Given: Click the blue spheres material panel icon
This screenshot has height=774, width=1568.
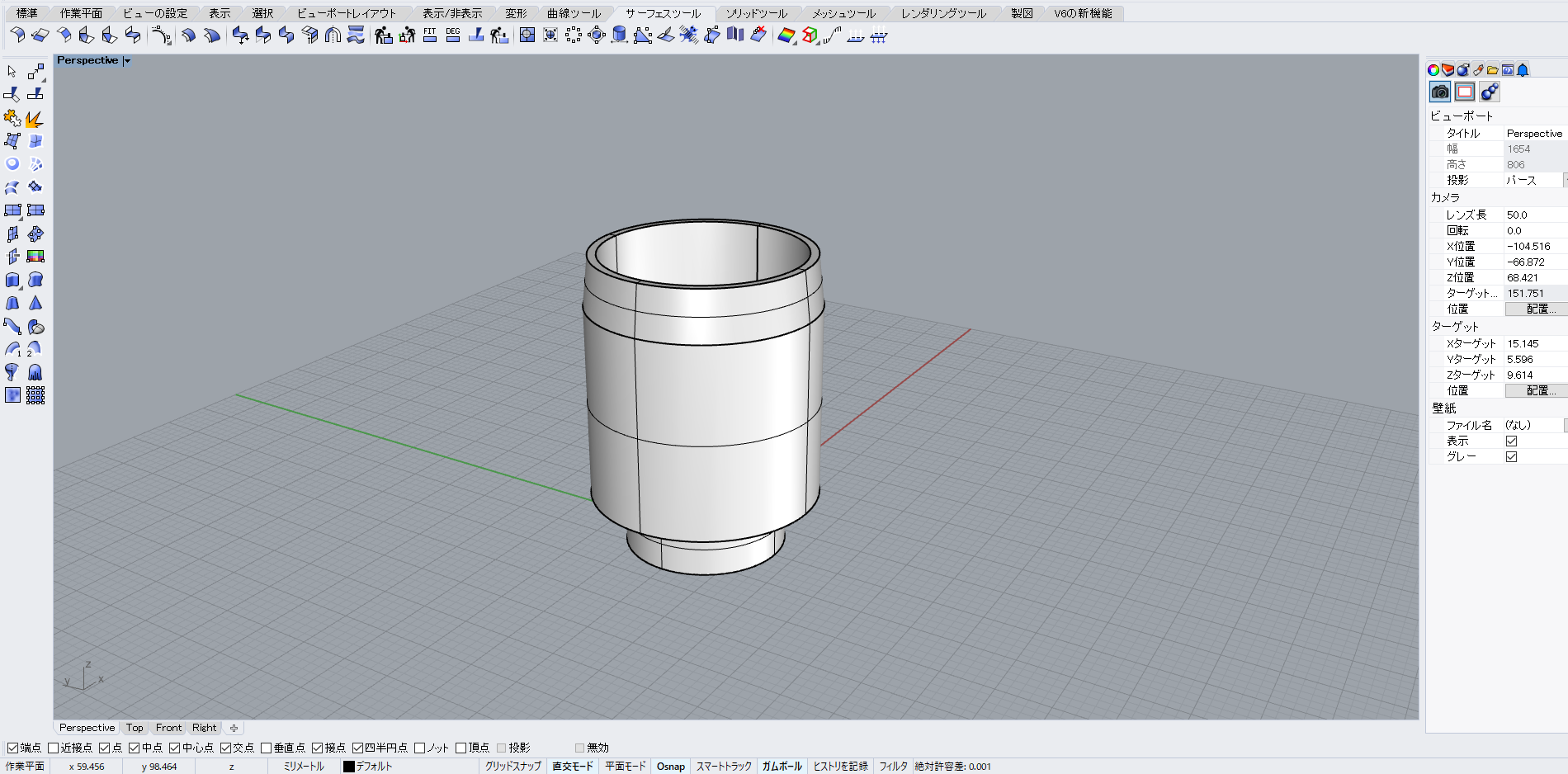Looking at the screenshot, I should click(x=1490, y=92).
